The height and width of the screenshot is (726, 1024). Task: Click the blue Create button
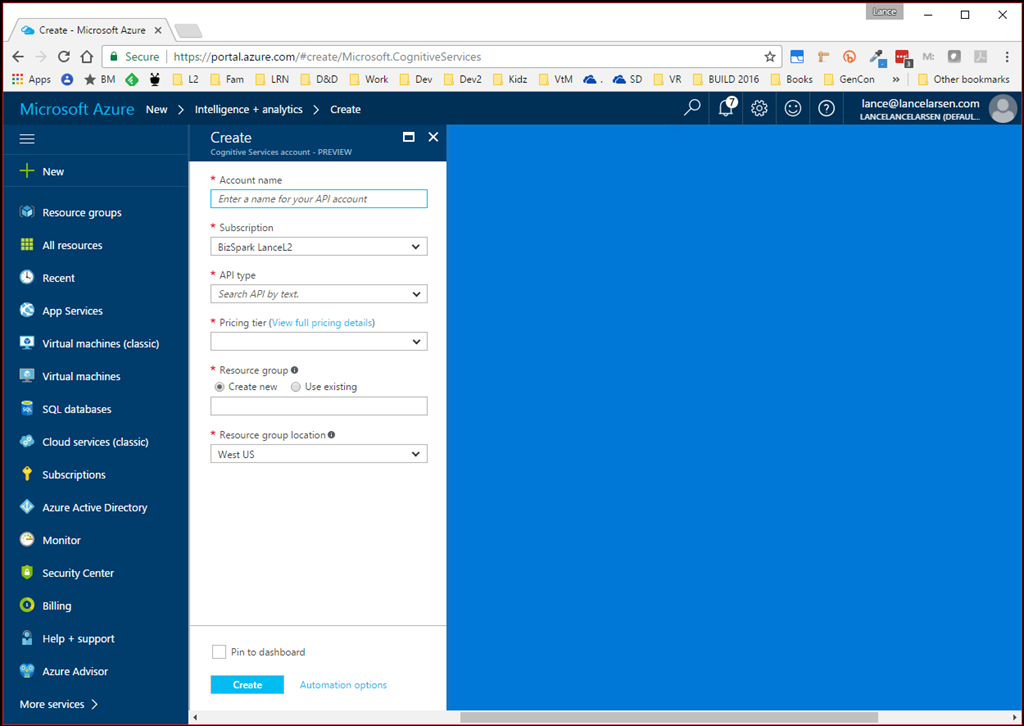click(x=247, y=684)
